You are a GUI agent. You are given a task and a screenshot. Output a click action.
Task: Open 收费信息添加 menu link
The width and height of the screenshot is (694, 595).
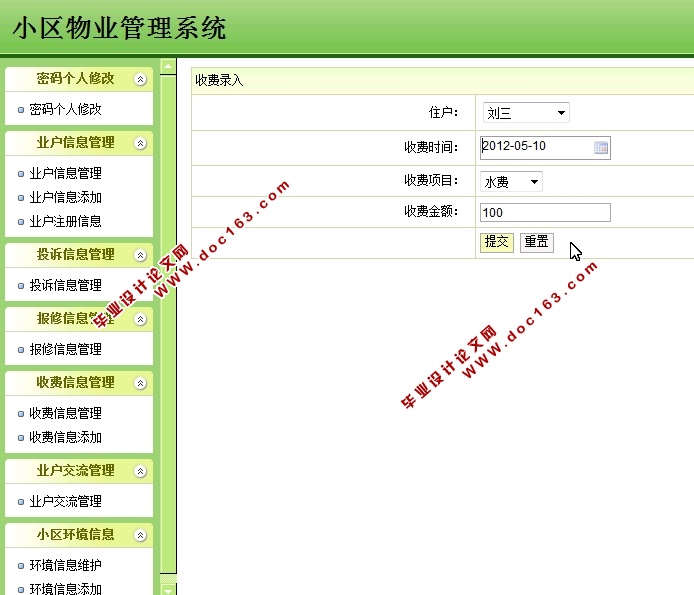[x=65, y=437]
